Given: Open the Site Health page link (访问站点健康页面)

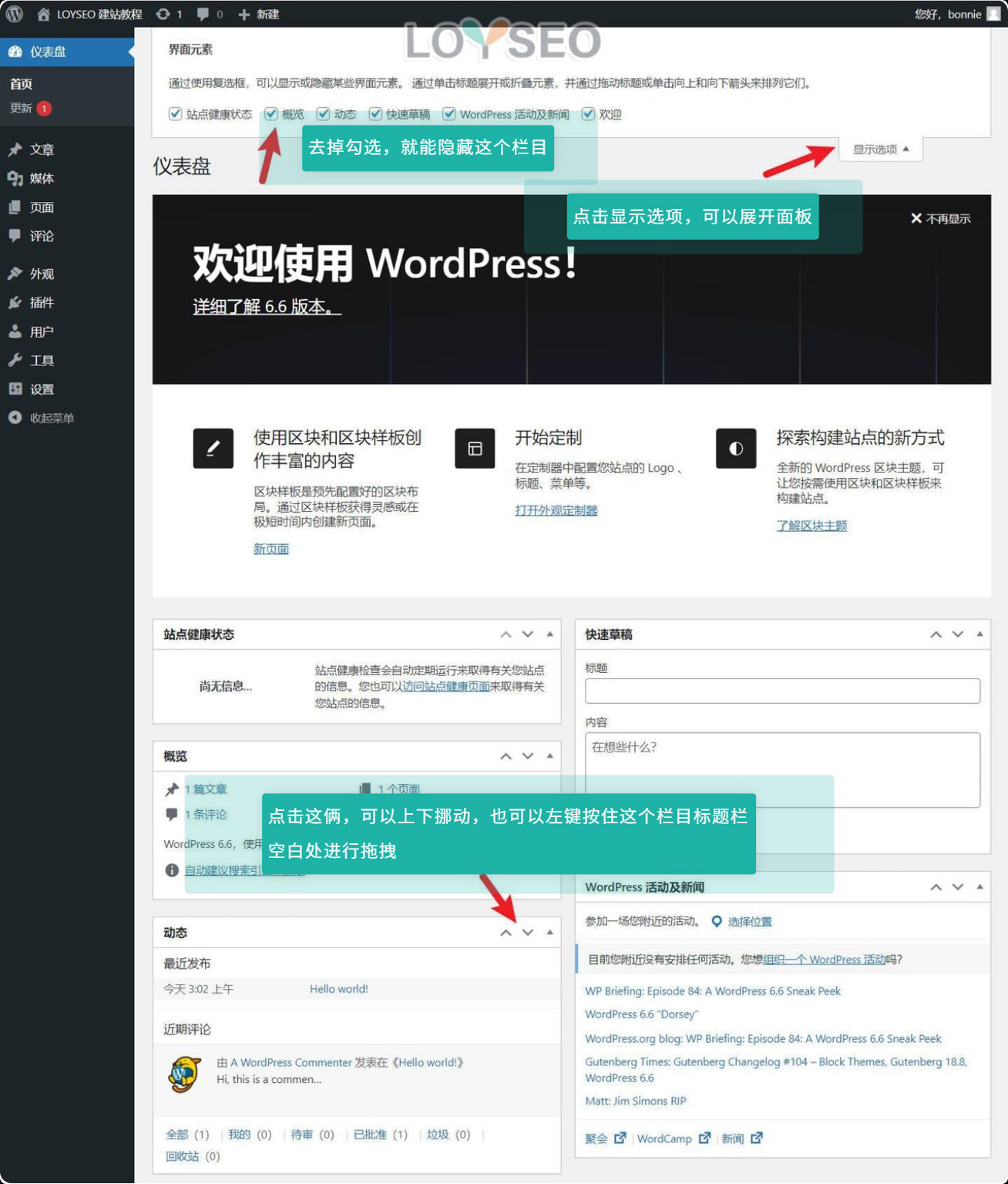Looking at the screenshot, I should tap(446, 686).
